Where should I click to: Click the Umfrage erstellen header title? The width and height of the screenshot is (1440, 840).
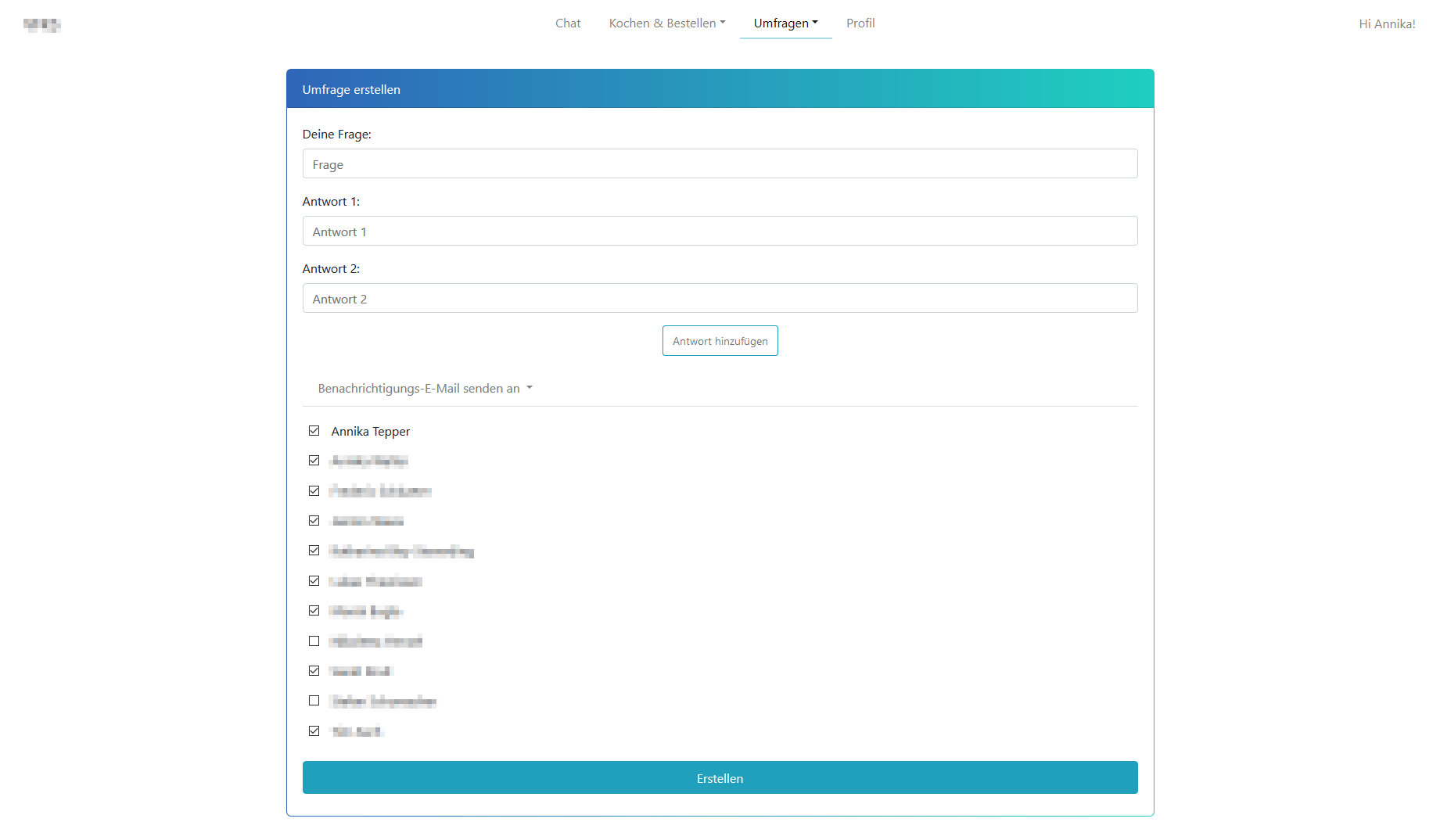(x=351, y=90)
